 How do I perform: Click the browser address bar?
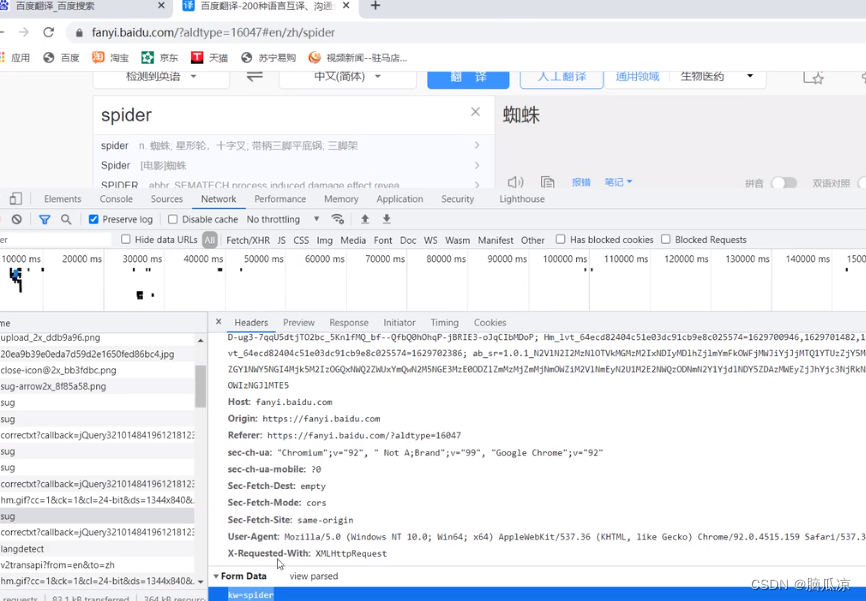(464, 33)
